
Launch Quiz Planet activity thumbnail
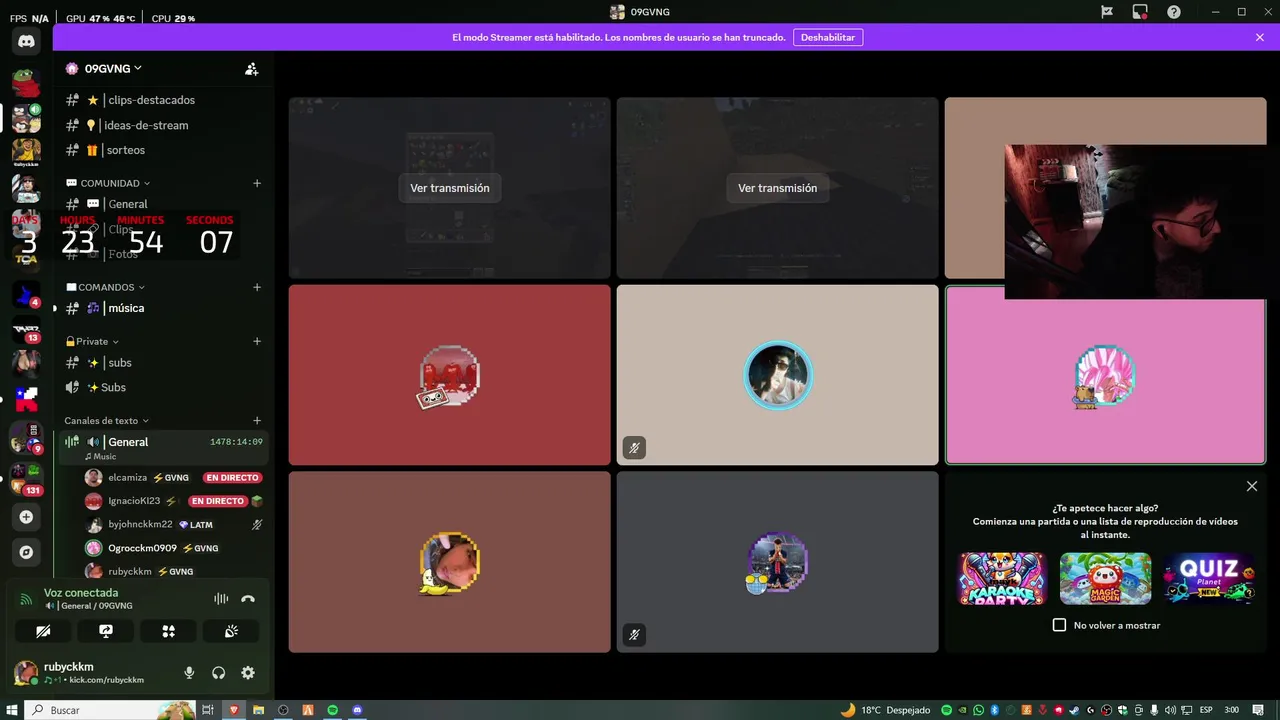point(1209,578)
